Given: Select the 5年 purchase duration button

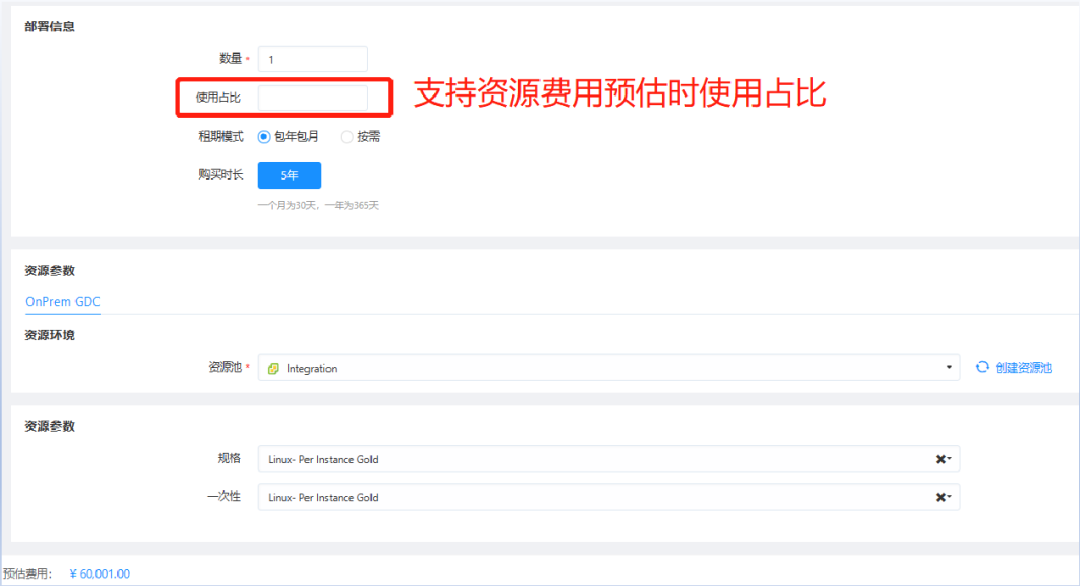Looking at the screenshot, I should (288, 175).
